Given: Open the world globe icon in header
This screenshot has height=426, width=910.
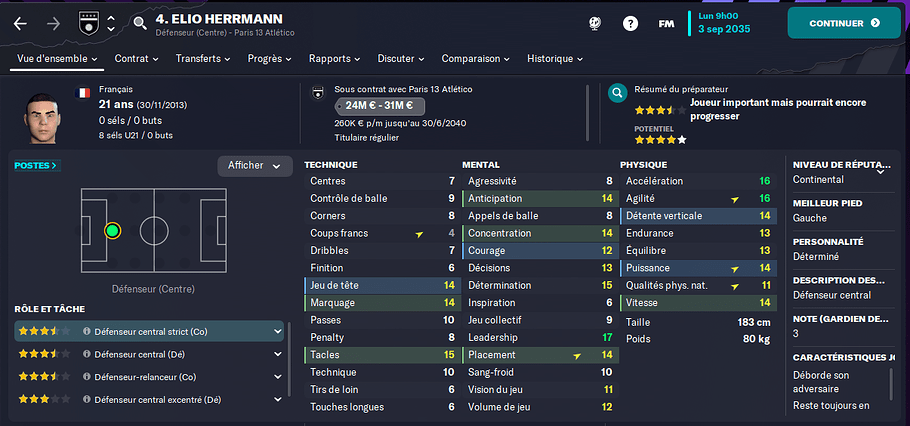Looking at the screenshot, I should coord(595,23).
